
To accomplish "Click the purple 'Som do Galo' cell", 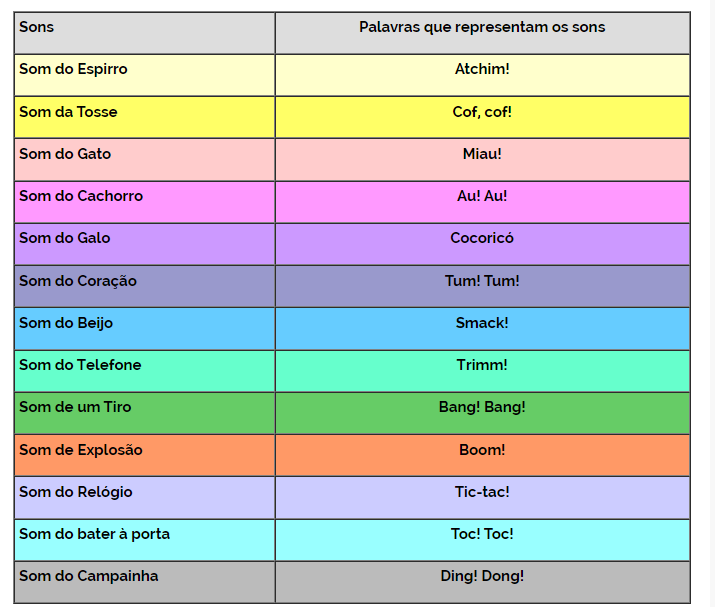I will point(145,244).
